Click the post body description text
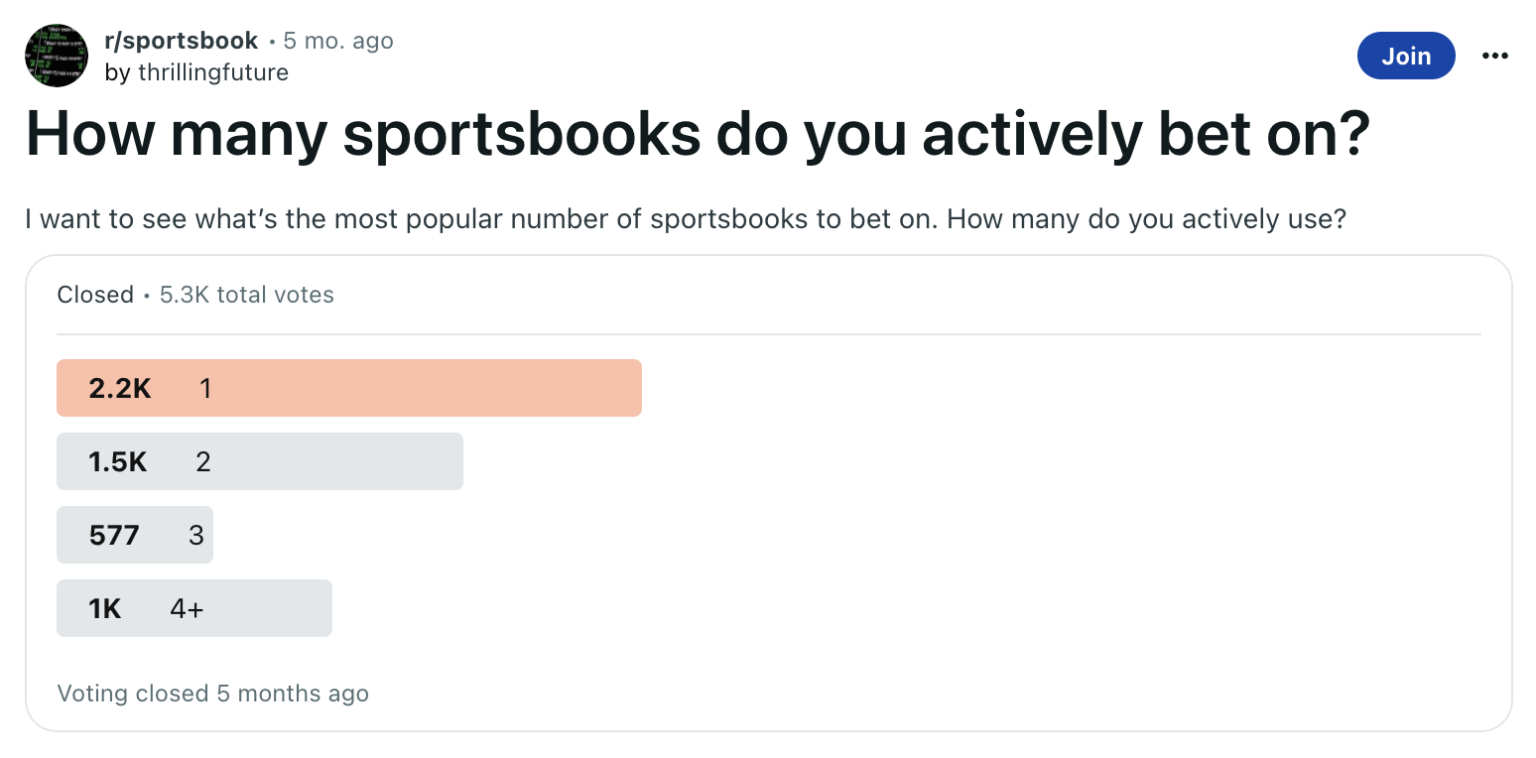The height and width of the screenshot is (758, 1536). (x=685, y=219)
